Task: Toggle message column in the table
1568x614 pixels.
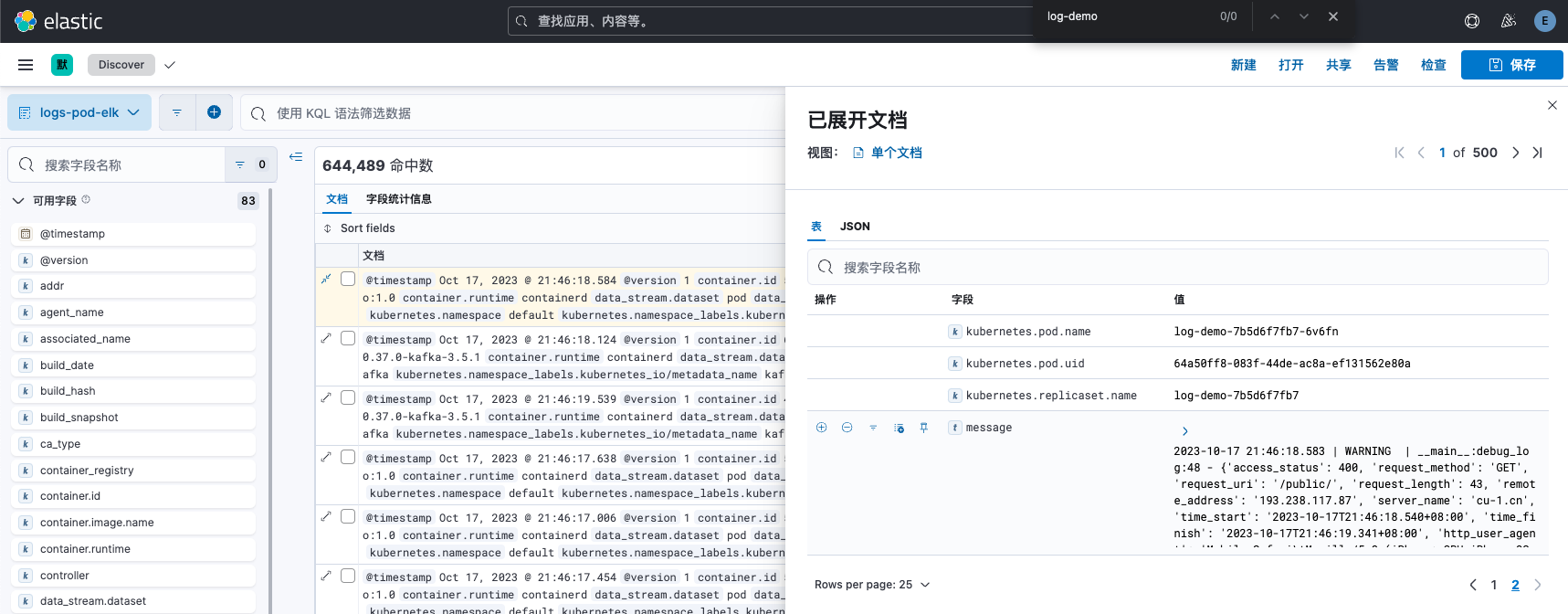Action: [899, 428]
